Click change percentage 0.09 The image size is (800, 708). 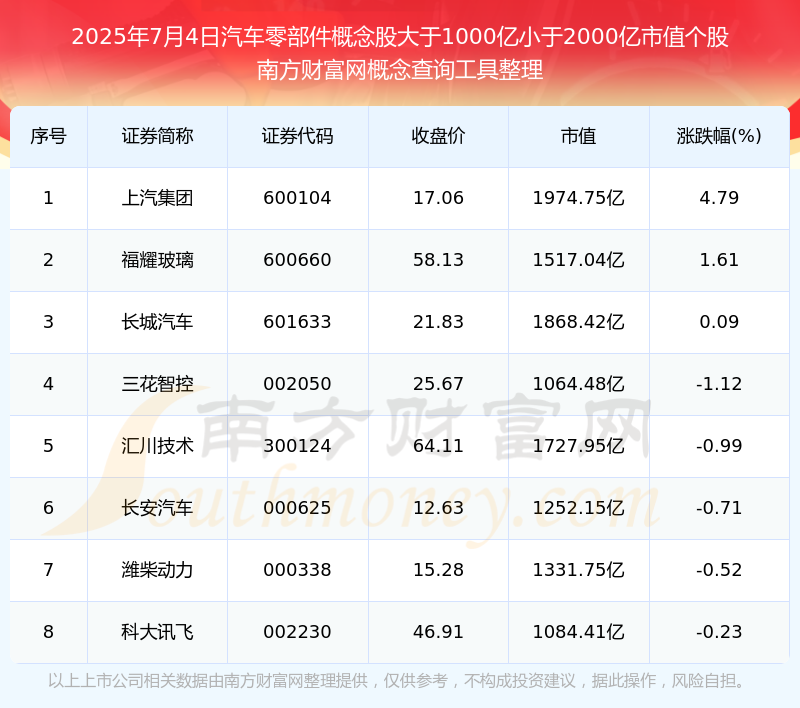click(x=719, y=322)
